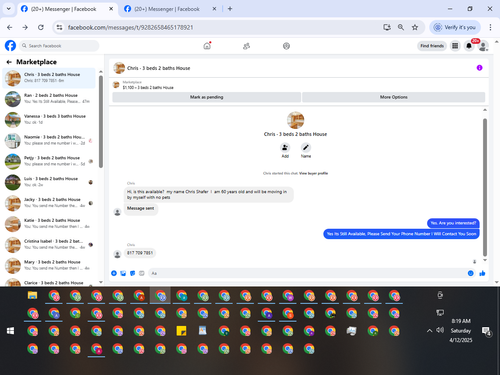Open the Katie conversation
Viewport: 500px width, 375px height.
49,224
